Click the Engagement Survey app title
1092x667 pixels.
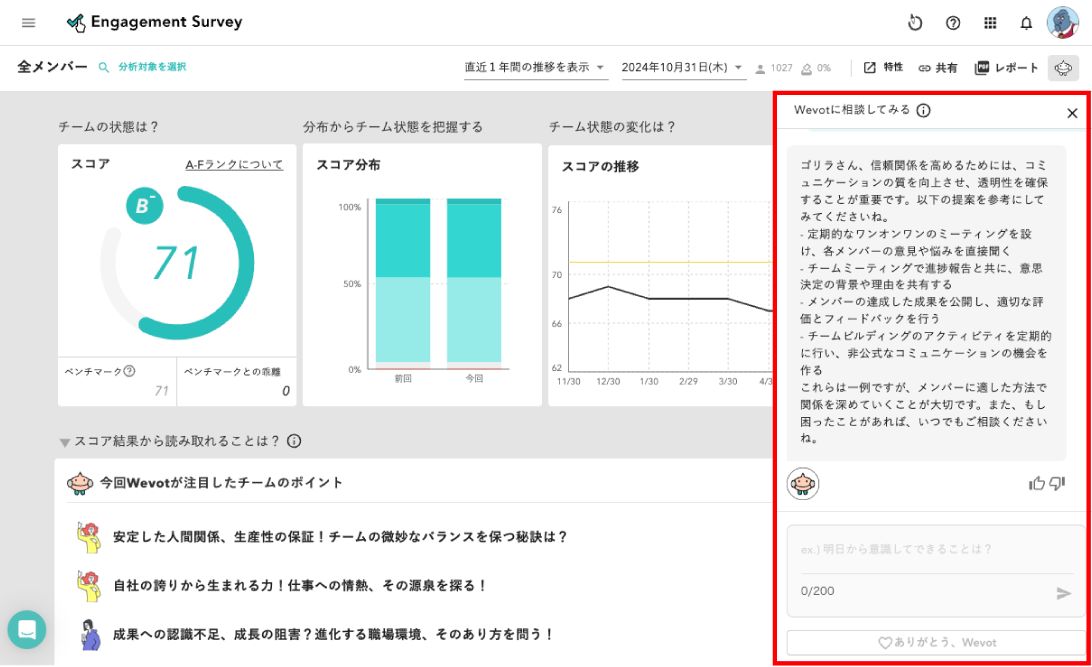(x=166, y=21)
